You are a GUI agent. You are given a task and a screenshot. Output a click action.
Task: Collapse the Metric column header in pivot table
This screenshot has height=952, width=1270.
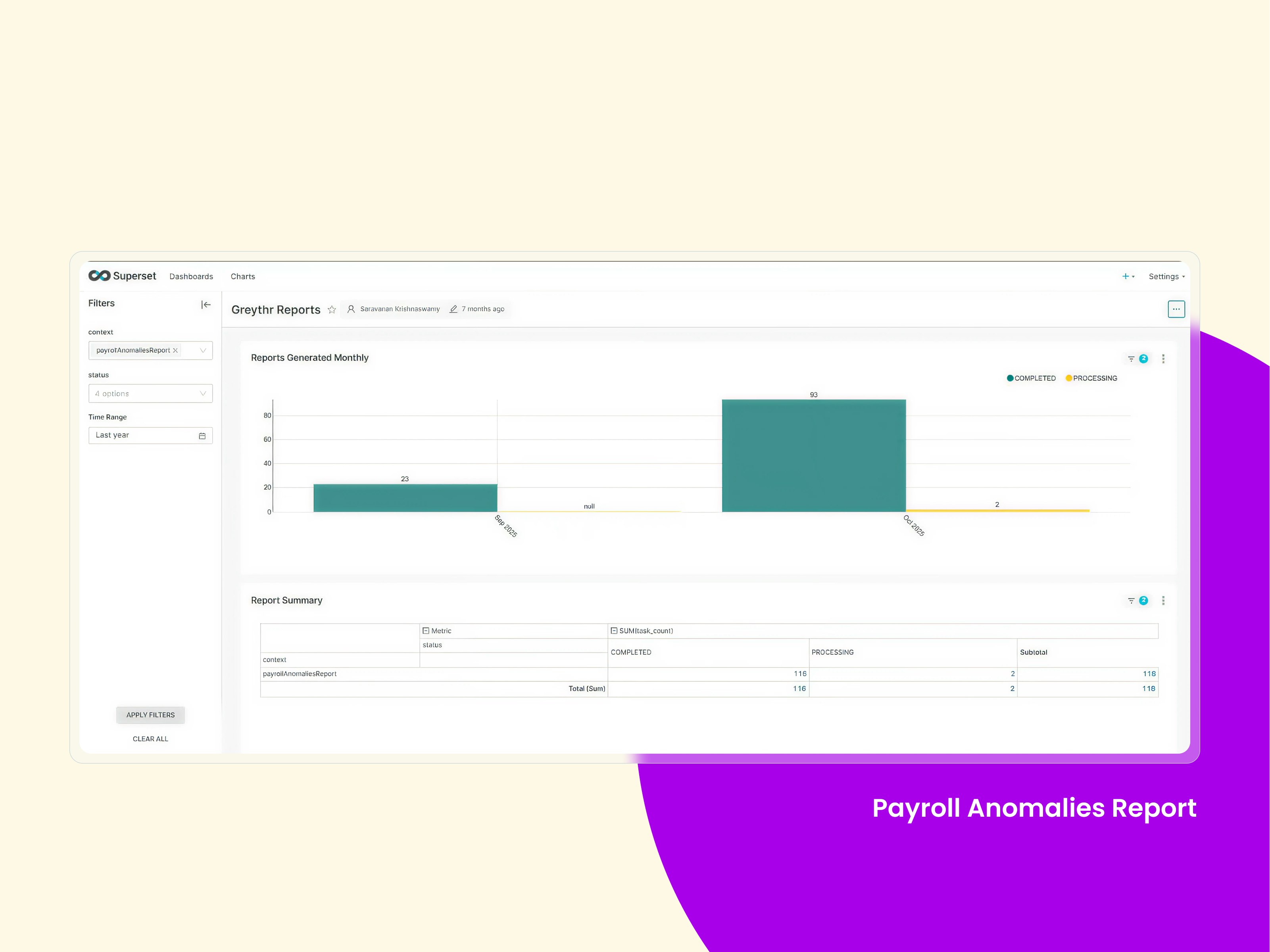coord(426,630)
